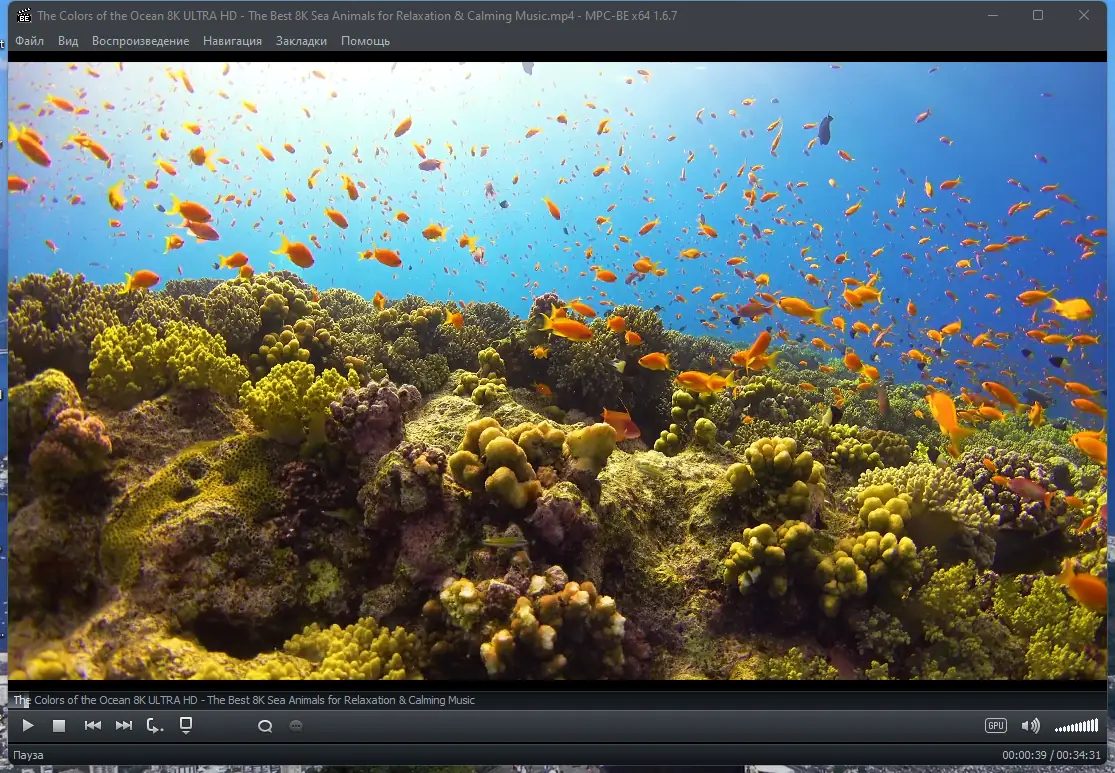Open the Навигация menu
Image resolution: width=1115 pixels, height=773 pixels.
point(232,41)
